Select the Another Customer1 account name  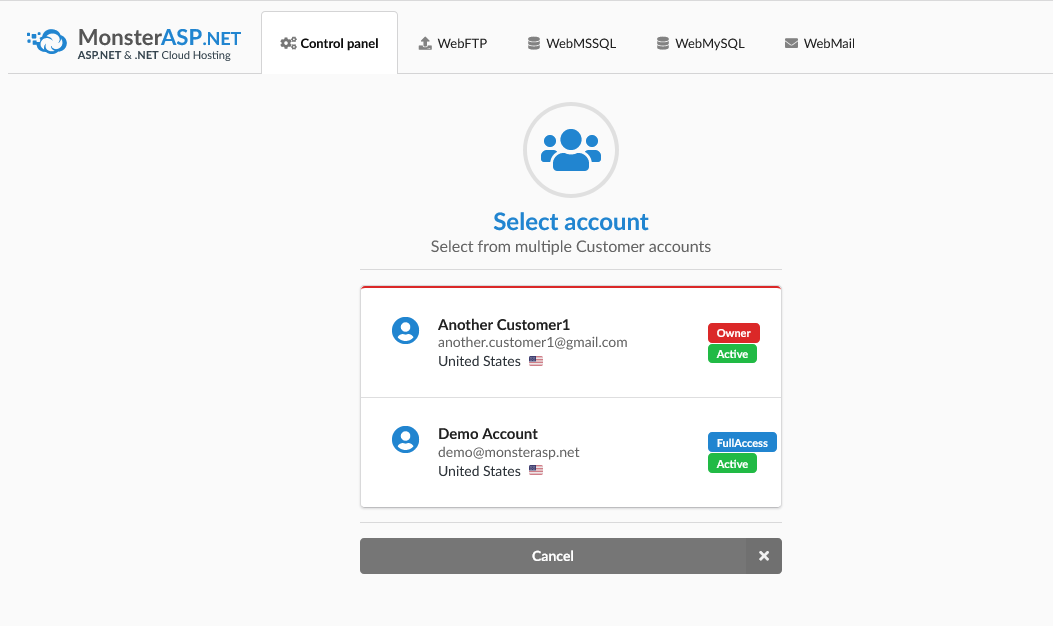pyautogui.click(x=503, y=324)
